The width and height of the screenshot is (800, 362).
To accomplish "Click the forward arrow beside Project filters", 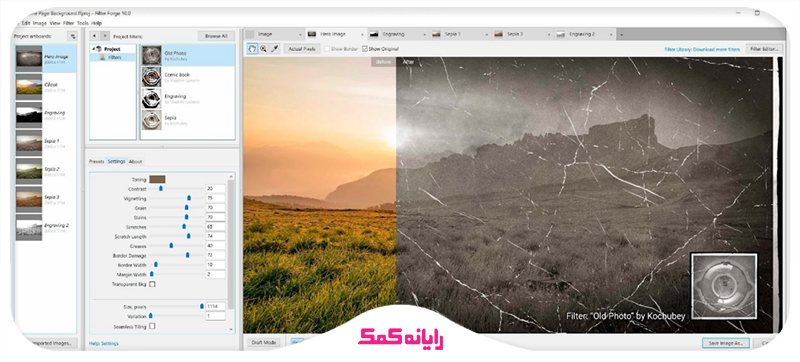I will coord(105,36).
